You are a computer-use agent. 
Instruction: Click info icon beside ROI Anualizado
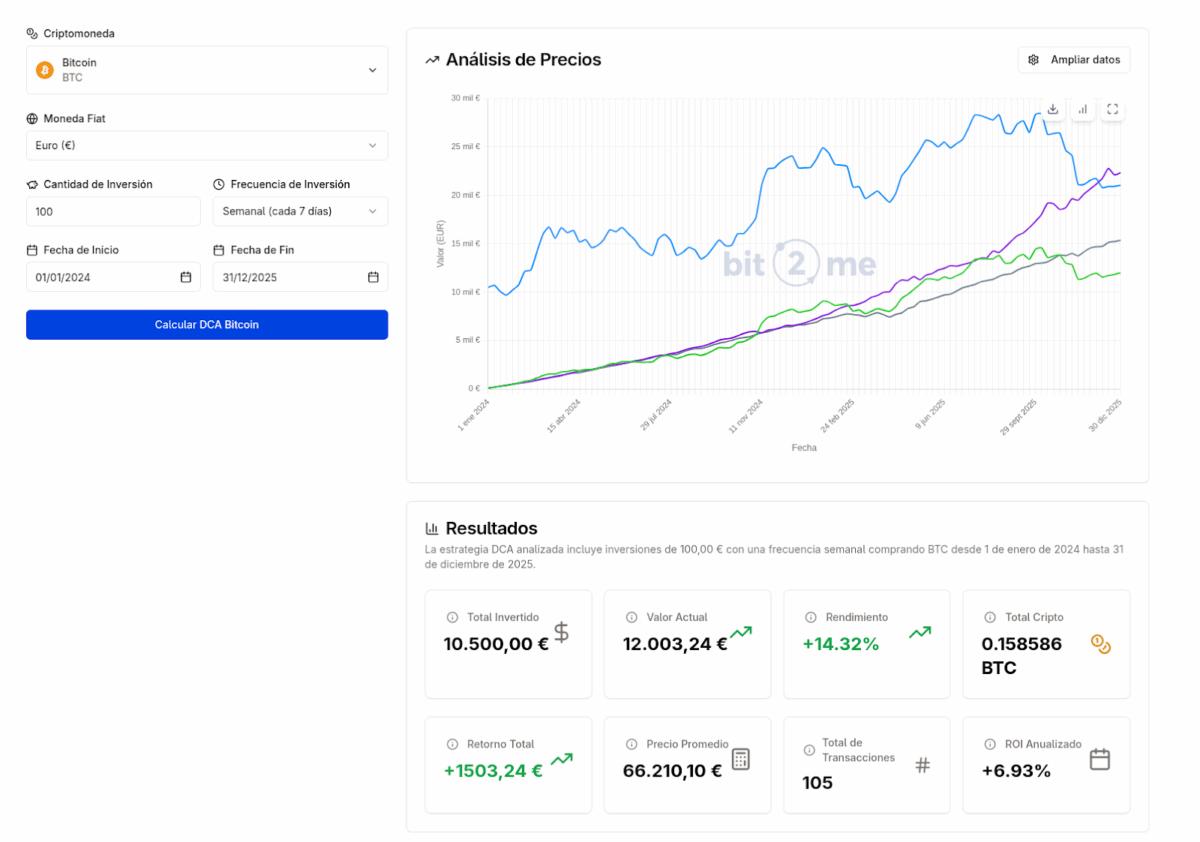(990, 744)
